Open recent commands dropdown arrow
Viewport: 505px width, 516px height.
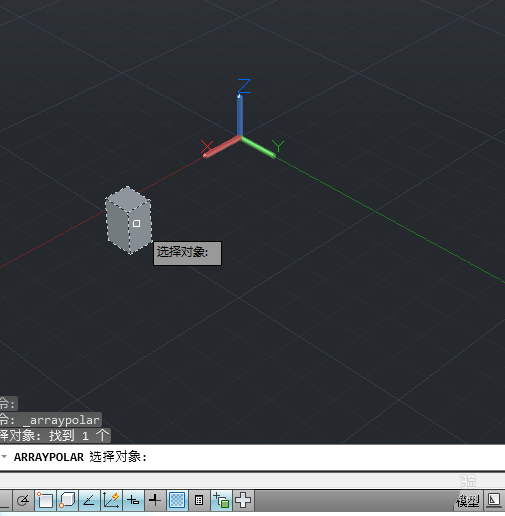[x=4, y=457]
